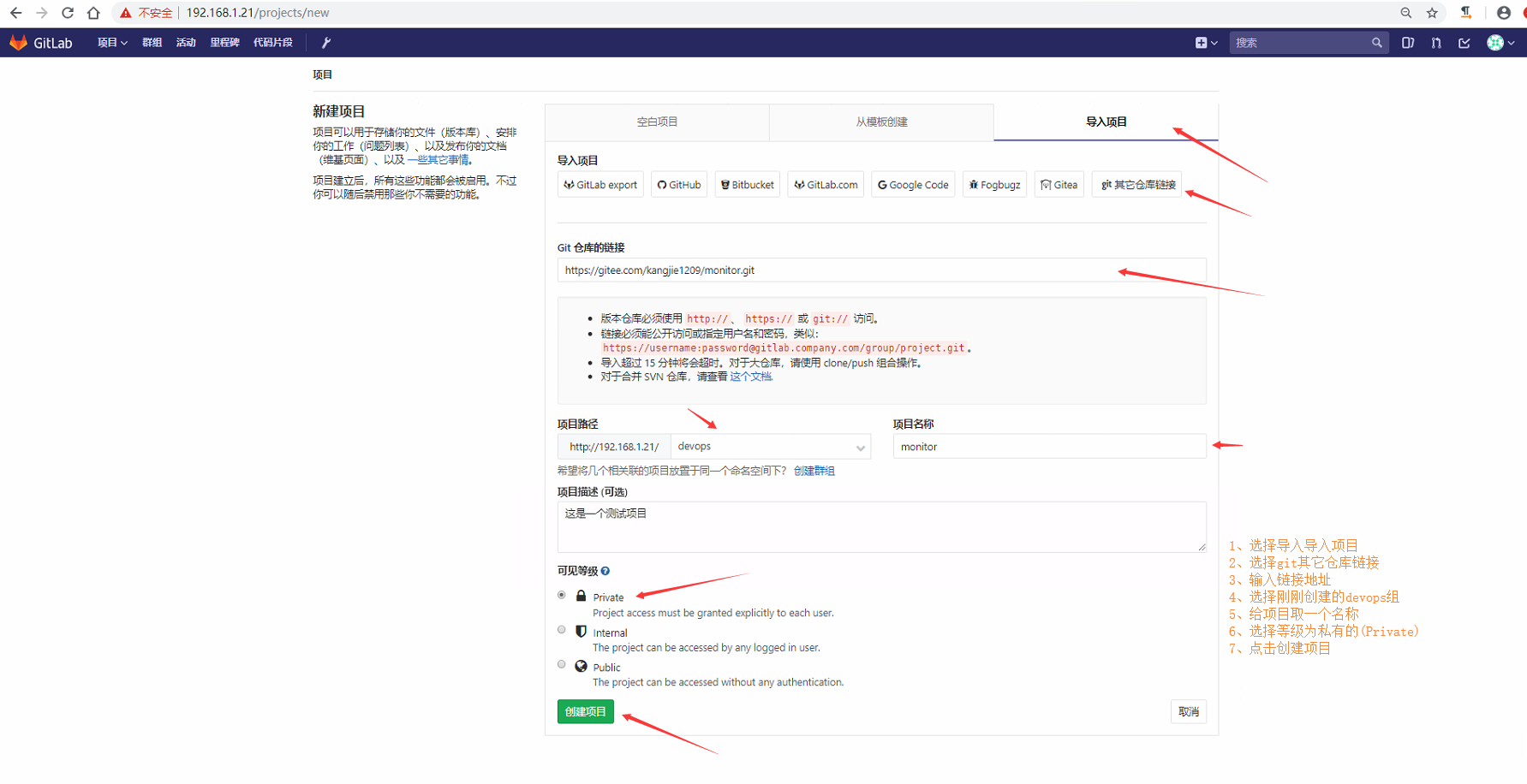Viewport: 1527px width, 784px height.
Task: Click the GitLab fox logo
Action: click(x=18, y=43)
